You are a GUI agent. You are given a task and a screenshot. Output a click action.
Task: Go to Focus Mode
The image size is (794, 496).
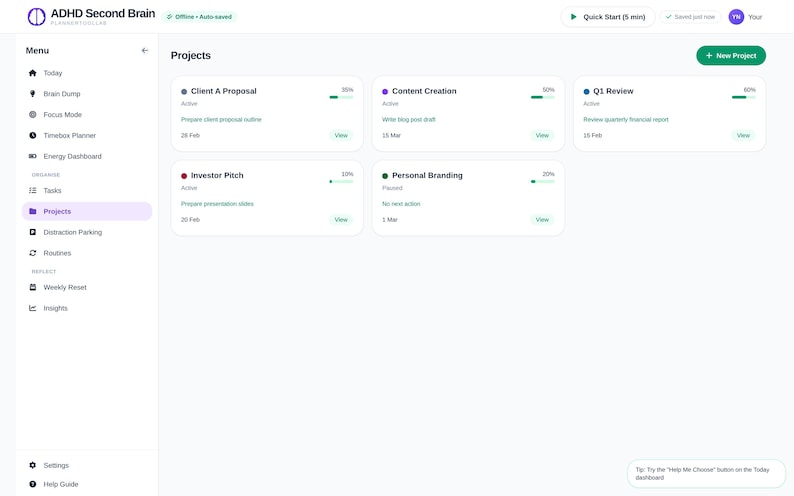click(x=87, y=114)
